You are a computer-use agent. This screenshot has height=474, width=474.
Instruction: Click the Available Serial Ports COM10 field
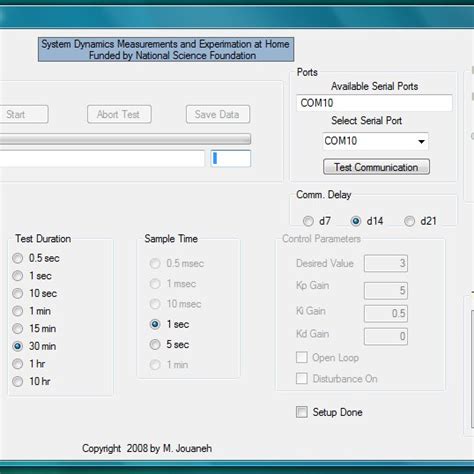374,103
